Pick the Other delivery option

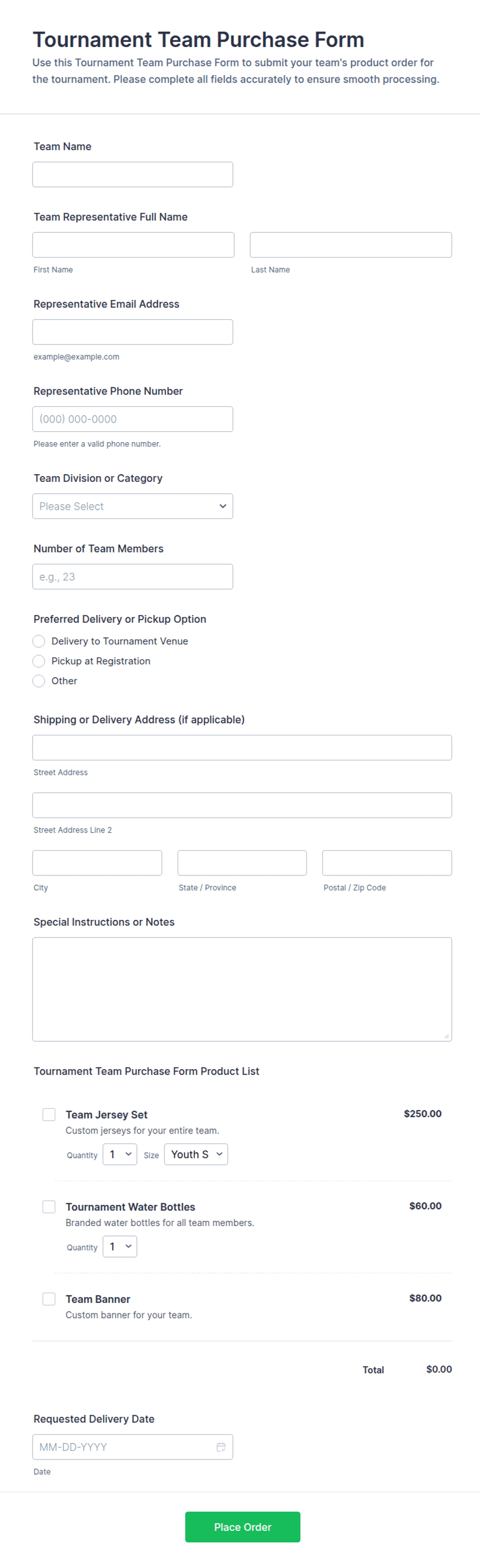39,681
